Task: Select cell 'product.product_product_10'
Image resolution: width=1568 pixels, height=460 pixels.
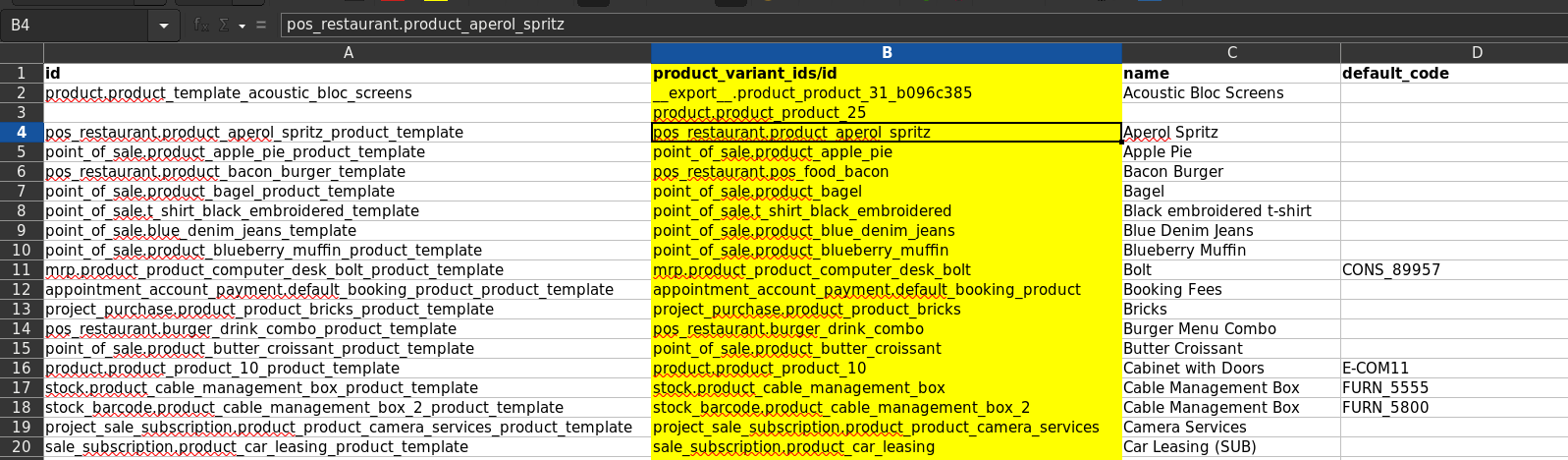Action: pyautogui.click(x=887, y=368)
